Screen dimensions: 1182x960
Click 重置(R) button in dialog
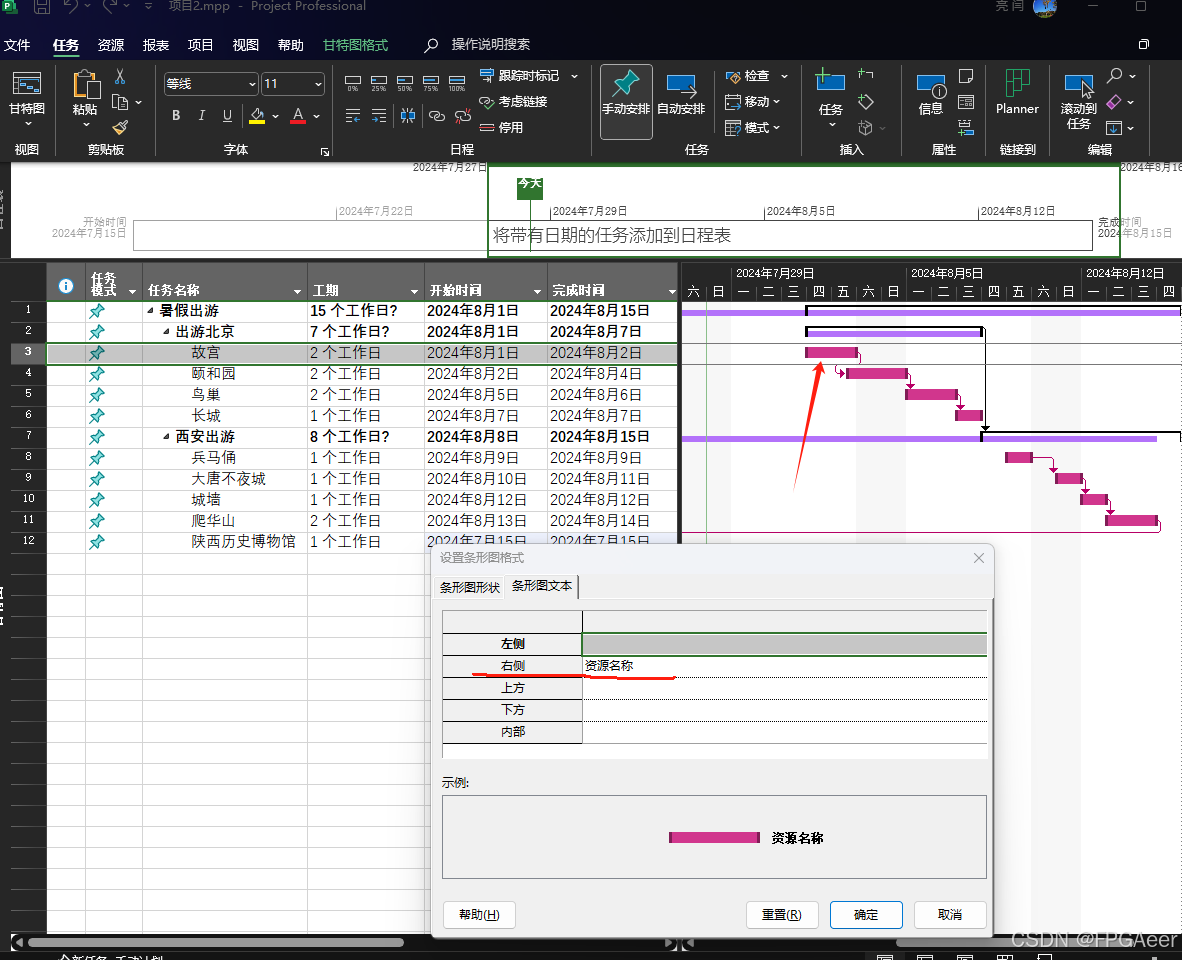coord(782,915)
